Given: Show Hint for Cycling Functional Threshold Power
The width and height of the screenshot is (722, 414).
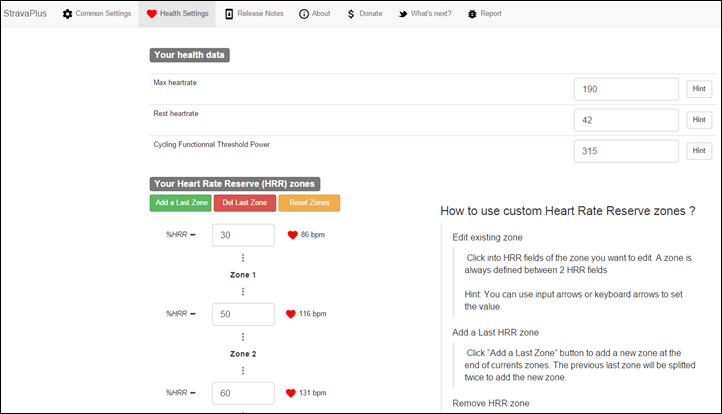Looking at the screenshot, I should [699, 151].
